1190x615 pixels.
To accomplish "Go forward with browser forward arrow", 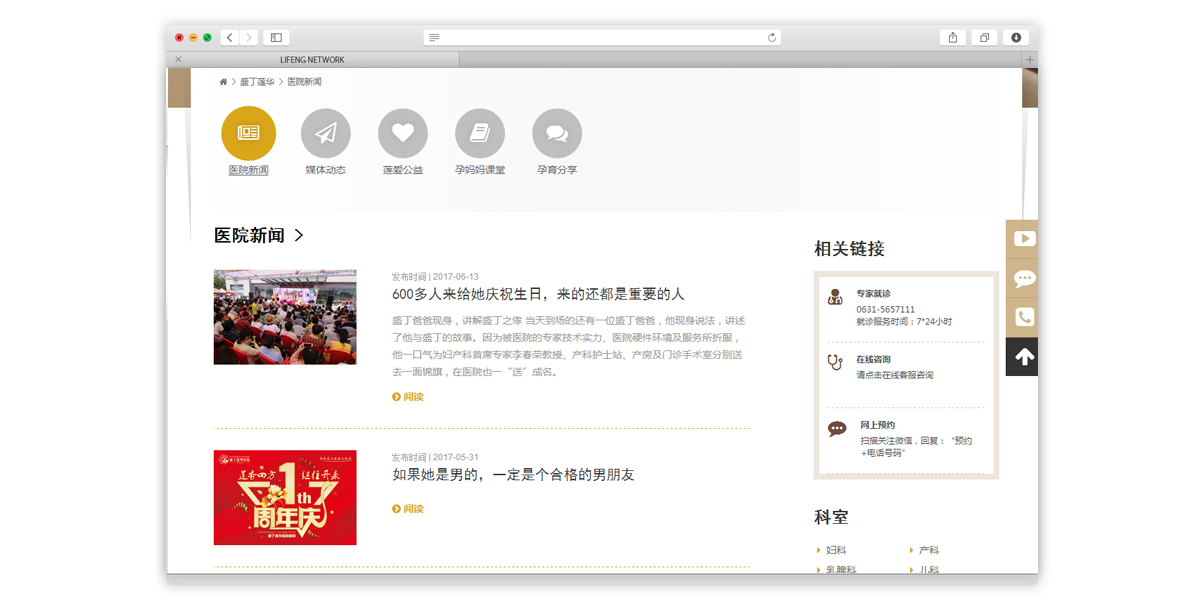I will point(248,37).
